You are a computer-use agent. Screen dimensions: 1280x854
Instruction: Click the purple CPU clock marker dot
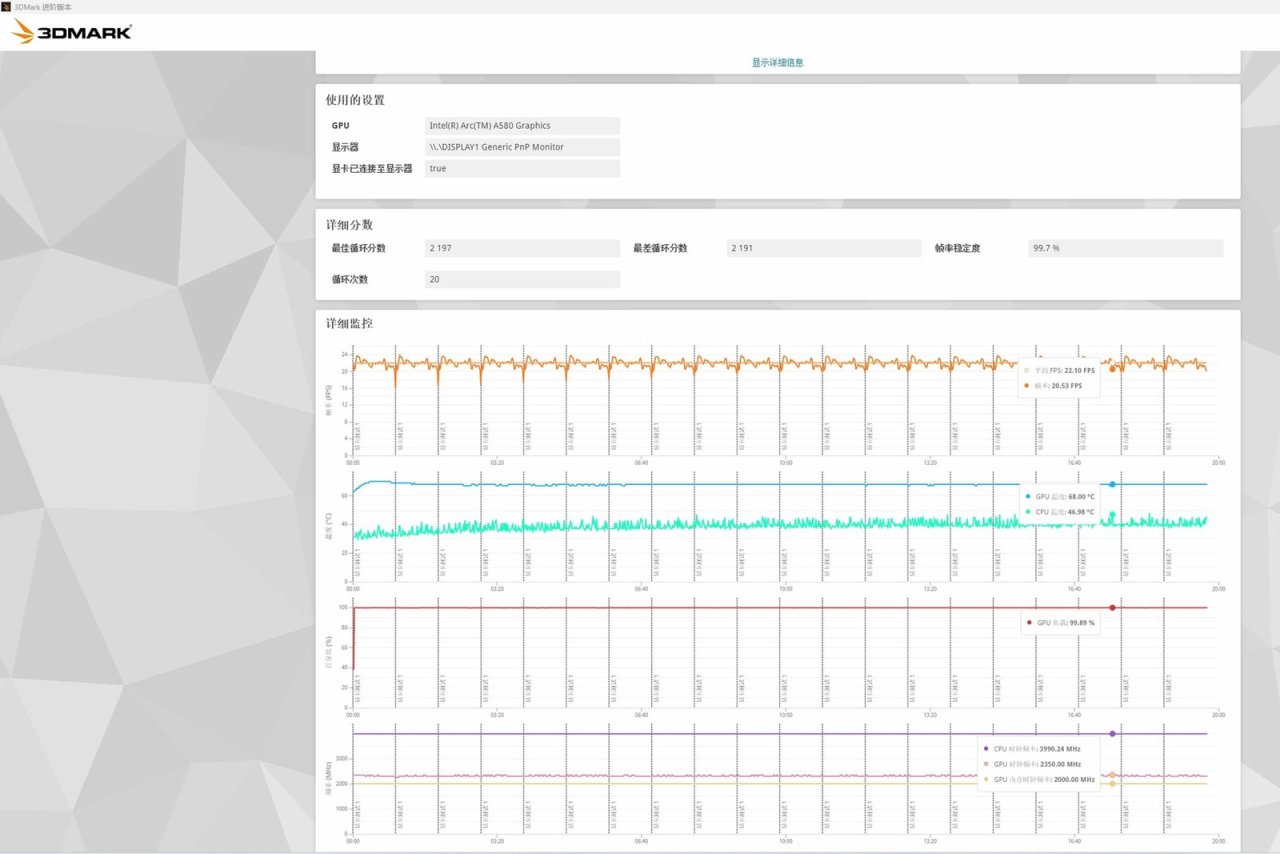click(1112, 734)
